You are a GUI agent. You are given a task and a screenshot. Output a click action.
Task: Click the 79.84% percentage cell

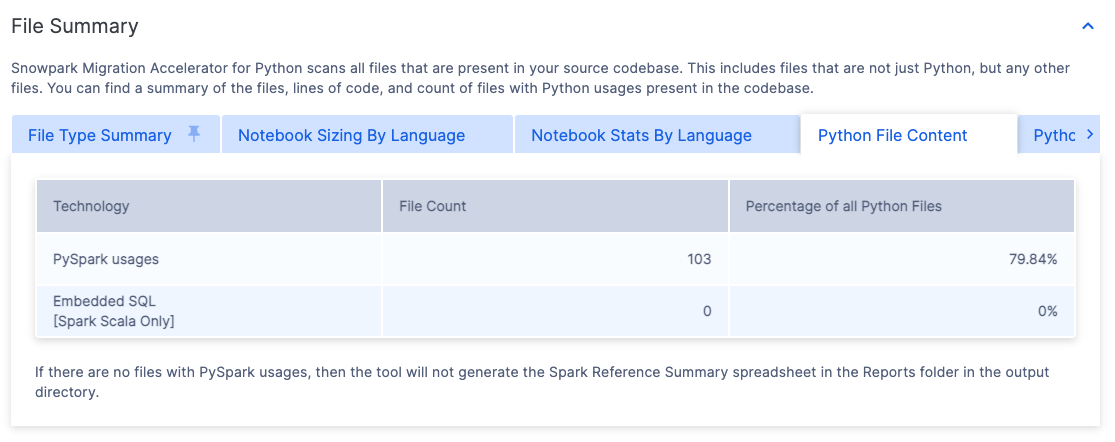(1033, 259)
